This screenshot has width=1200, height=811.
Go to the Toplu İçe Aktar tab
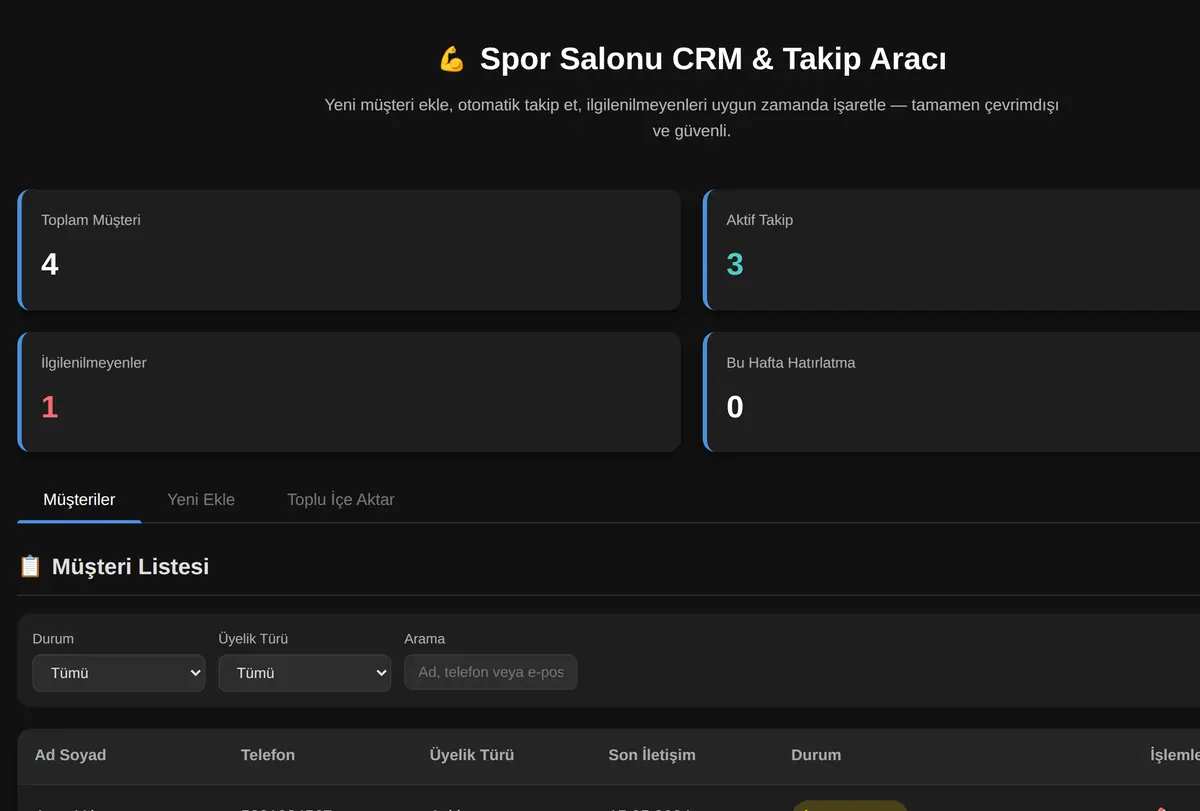(341, 500)
